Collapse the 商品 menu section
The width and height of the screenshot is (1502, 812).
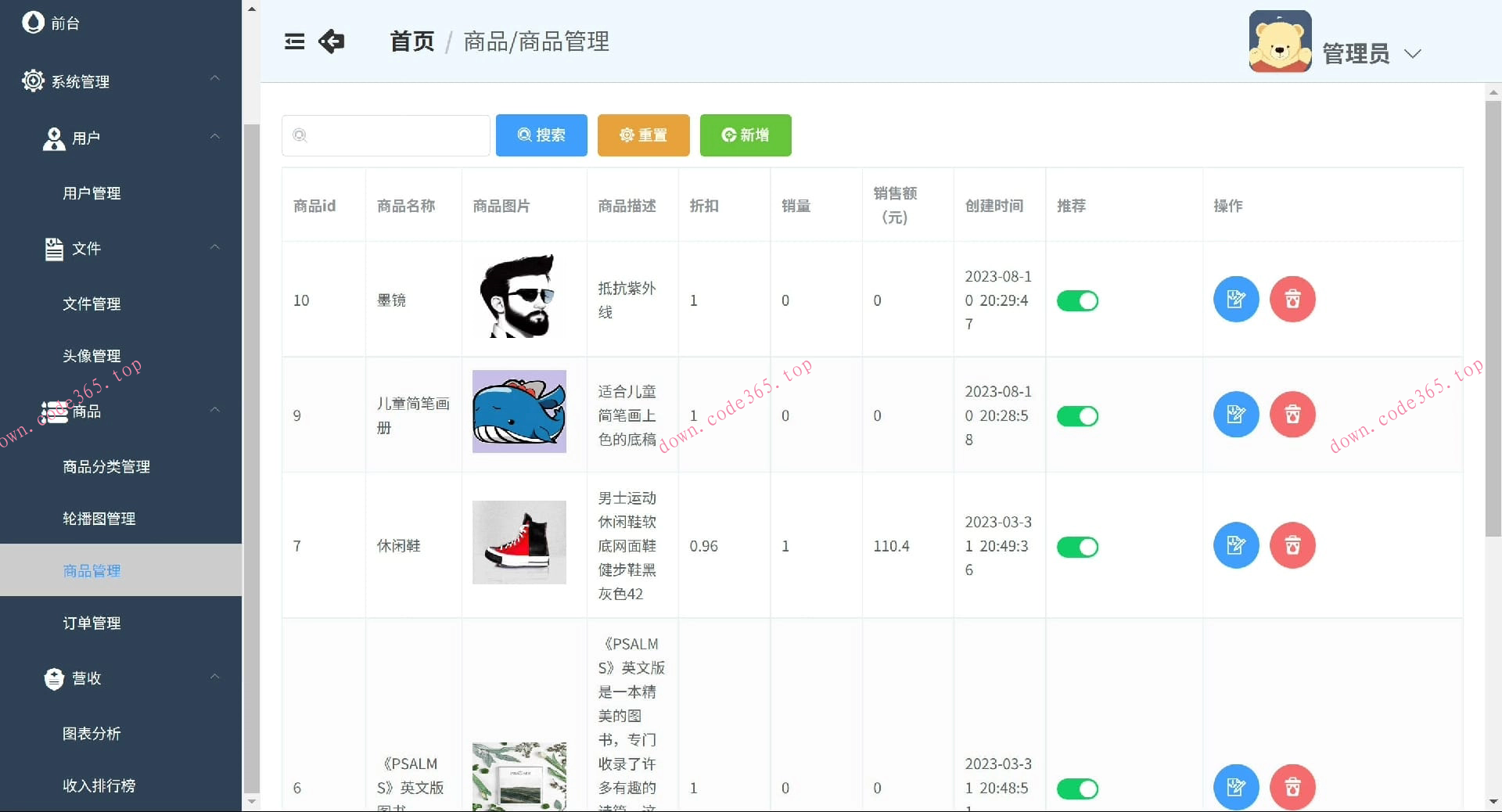(215, 410)
